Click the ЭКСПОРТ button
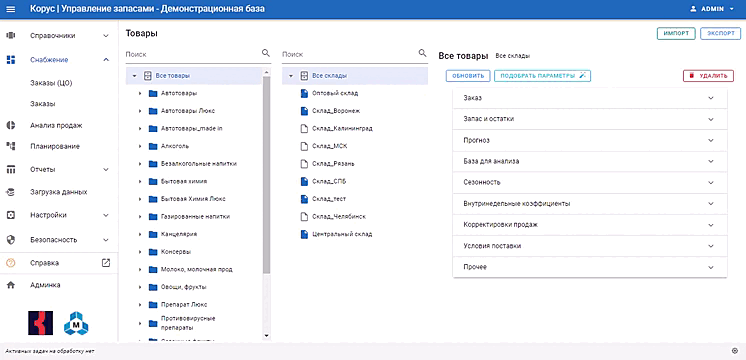746x360 pixels. pos(720,34)
